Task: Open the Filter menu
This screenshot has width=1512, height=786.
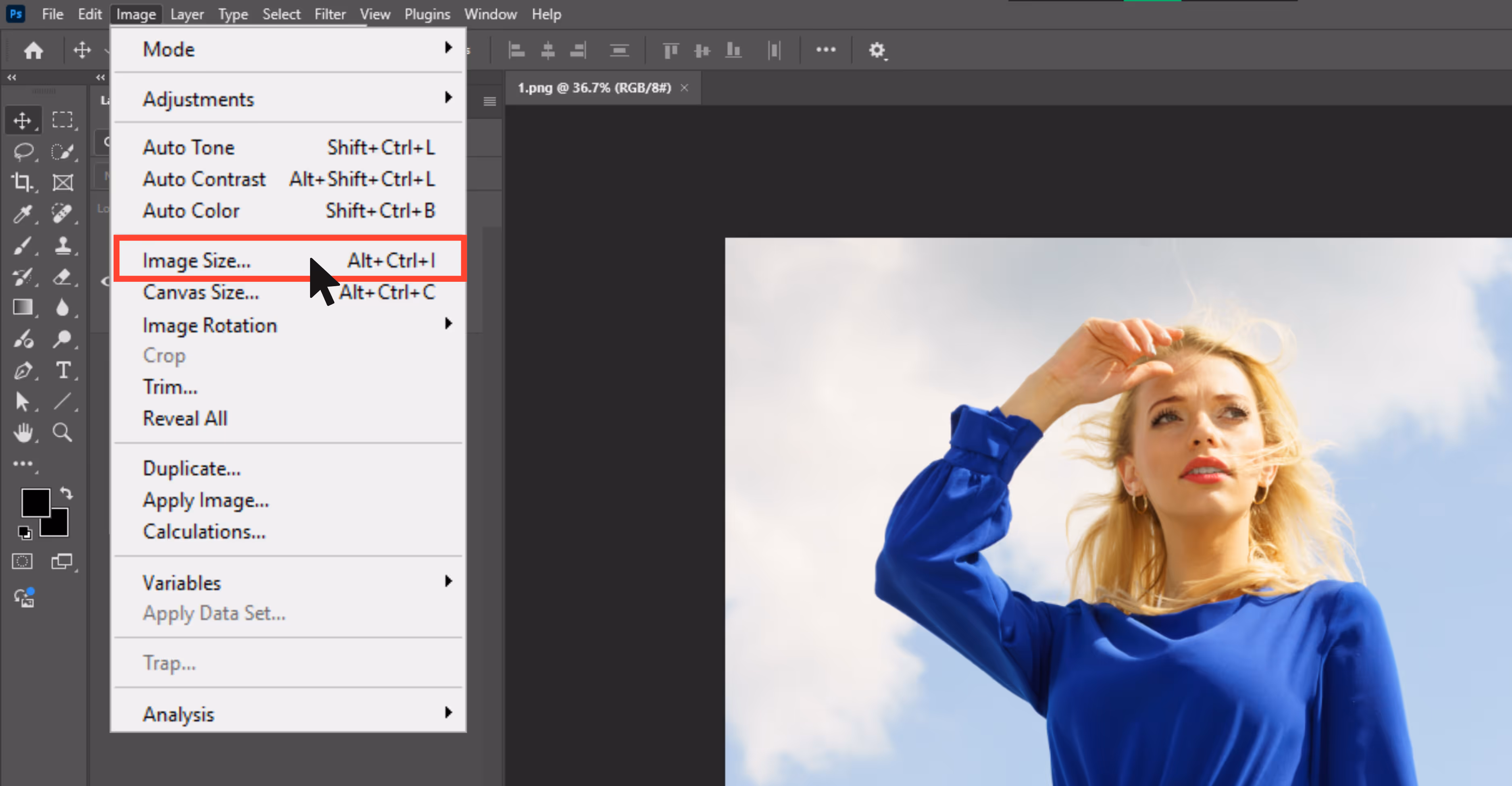Action: [330, 14]
